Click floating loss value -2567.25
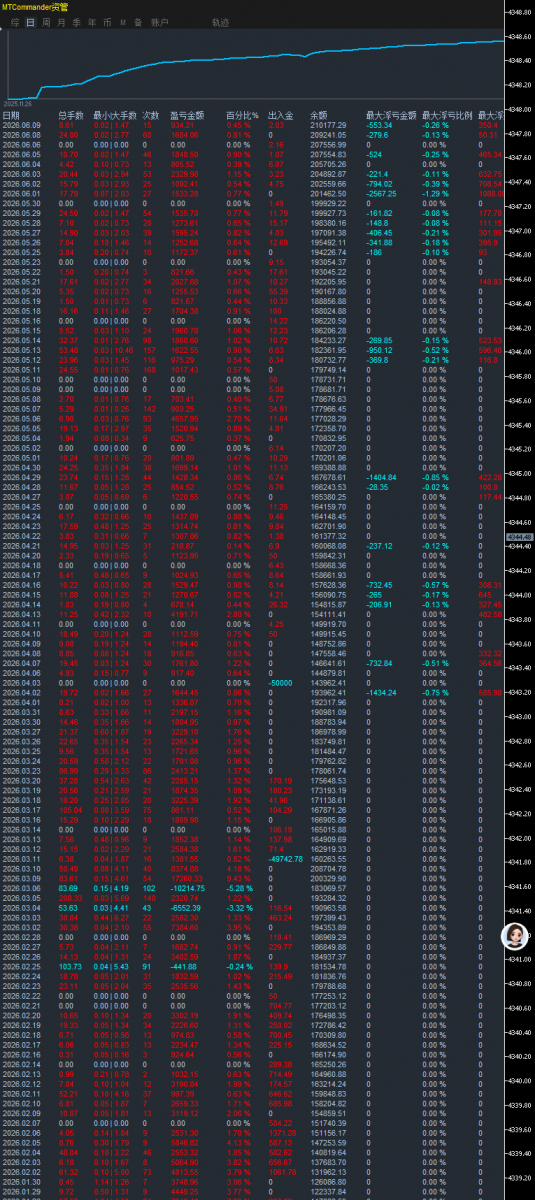This screenshot has width=535, height=1200. click(383, 193)
